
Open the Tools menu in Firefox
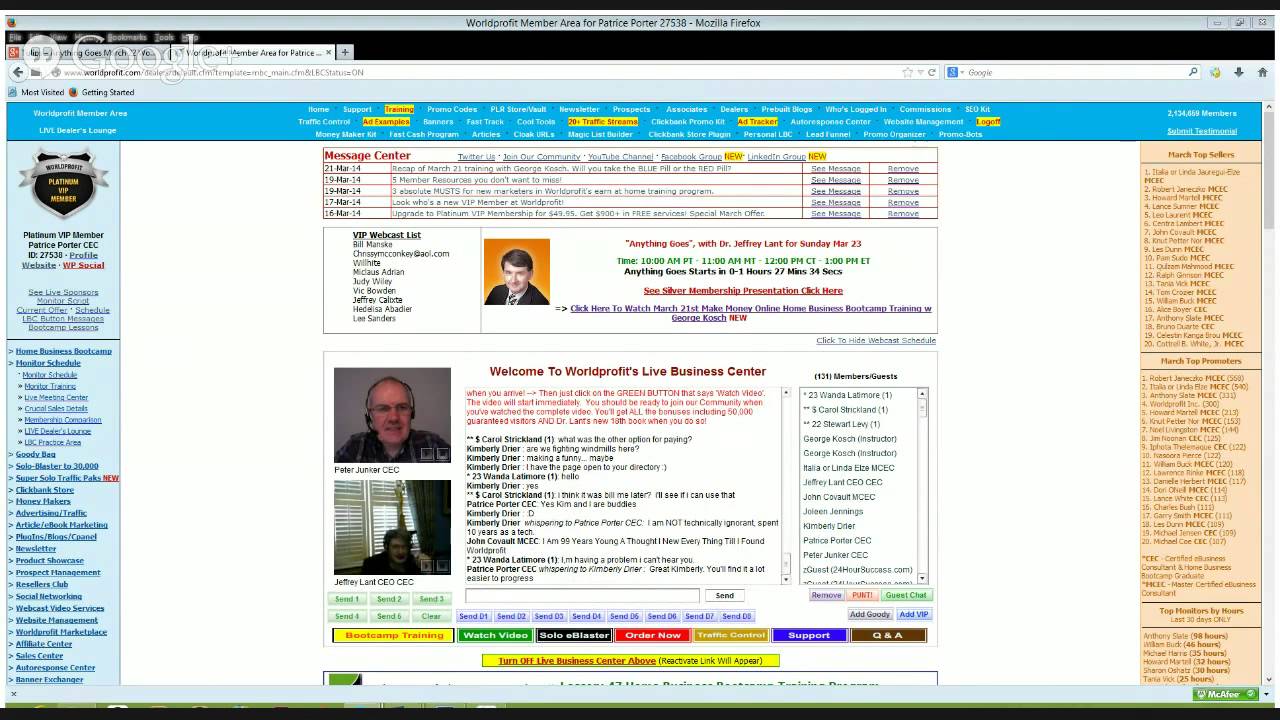pos(164,37)
